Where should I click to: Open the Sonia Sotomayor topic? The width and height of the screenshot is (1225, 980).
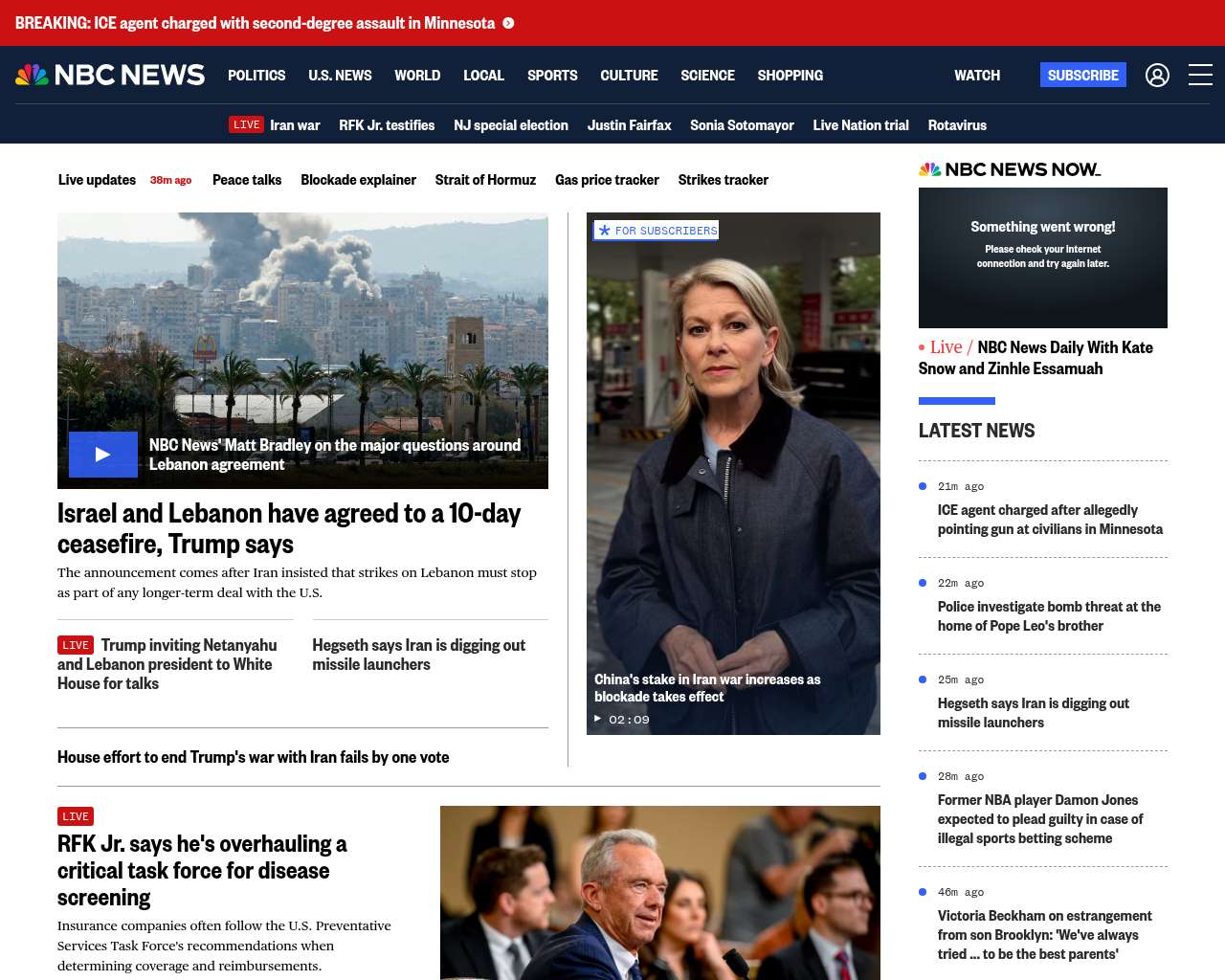742,124
